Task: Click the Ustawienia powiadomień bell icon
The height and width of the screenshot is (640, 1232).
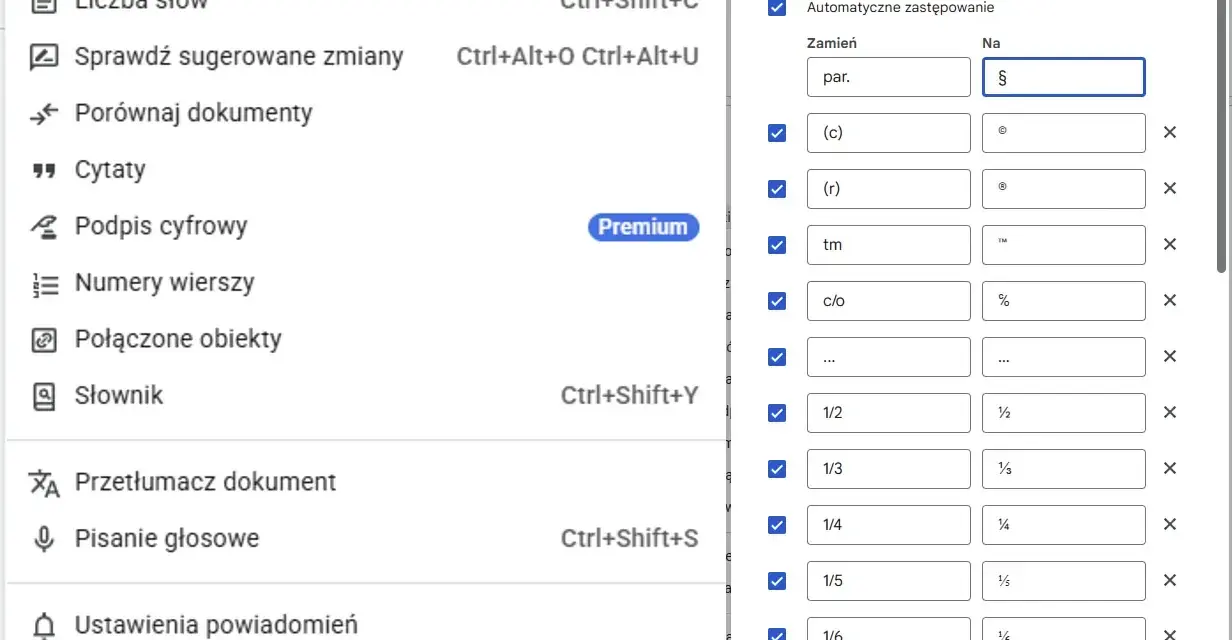Action: pyautogui.click(x=44, y=626)
